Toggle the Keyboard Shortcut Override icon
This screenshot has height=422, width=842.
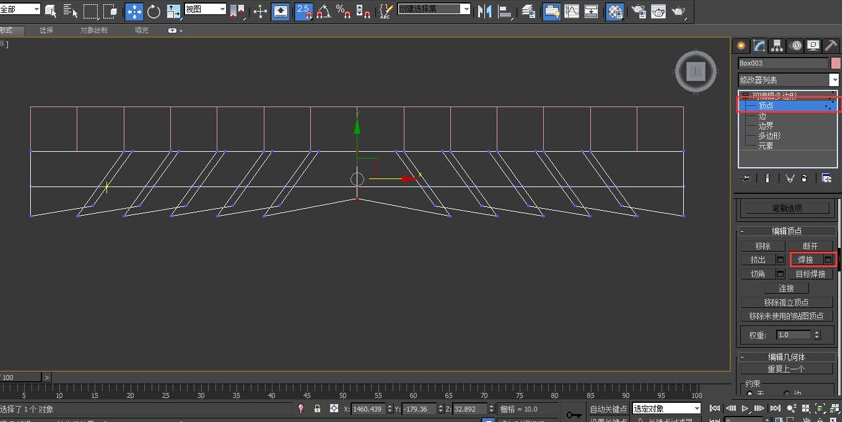(281, 11)
